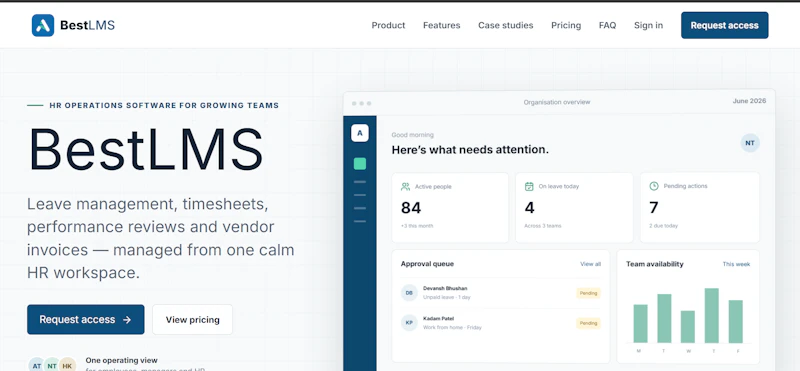Select Pricing in the navigation bar
Image resolution: width=800 pixels, height=371 pixels.
566,25
